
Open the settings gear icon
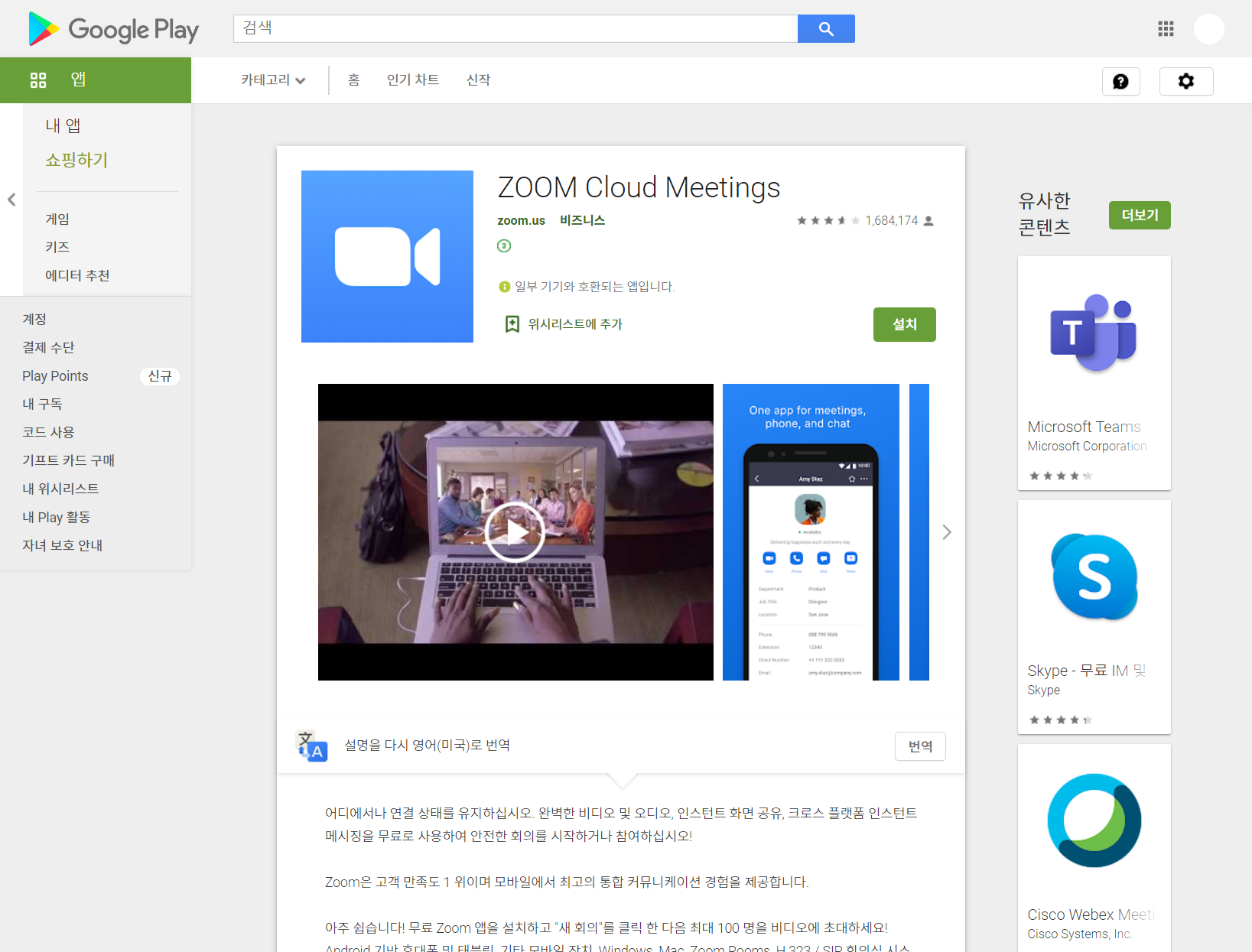click(1186, 81)
